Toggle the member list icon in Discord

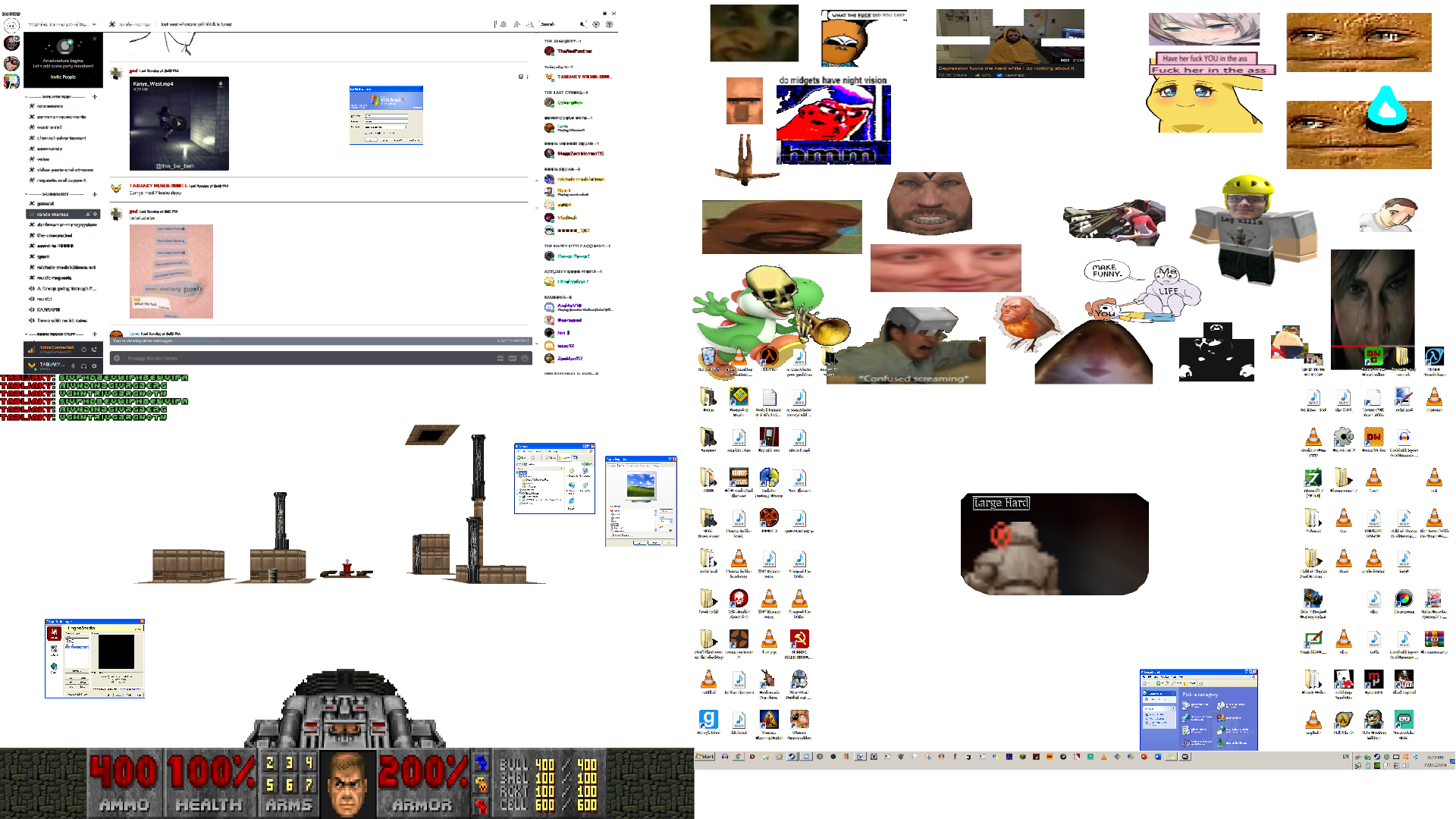tap(529, 24)
